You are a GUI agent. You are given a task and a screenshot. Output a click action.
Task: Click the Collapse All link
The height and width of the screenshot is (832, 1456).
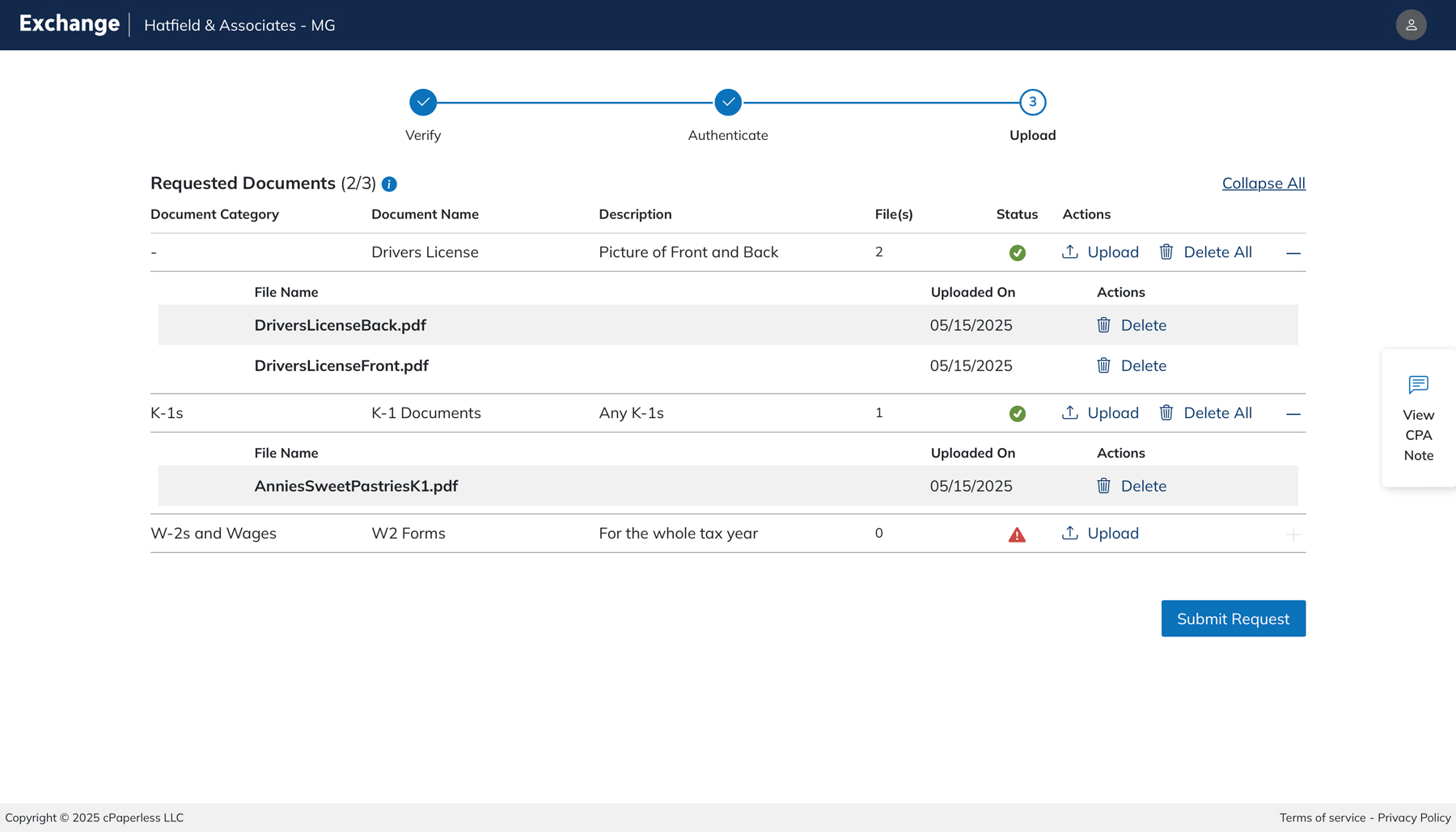coord(1263,184)
